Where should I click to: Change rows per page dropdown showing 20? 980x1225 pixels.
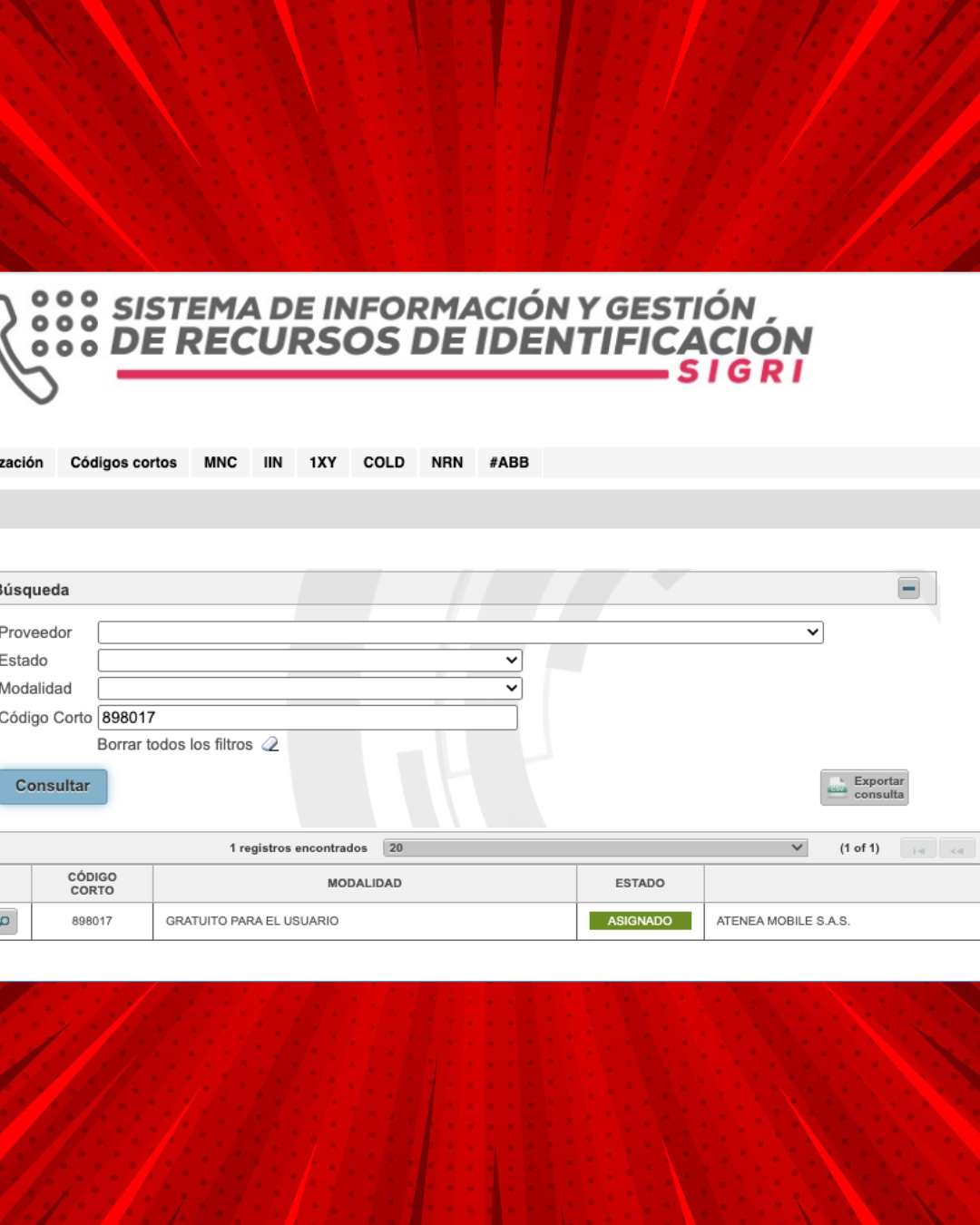click(595, 848)
